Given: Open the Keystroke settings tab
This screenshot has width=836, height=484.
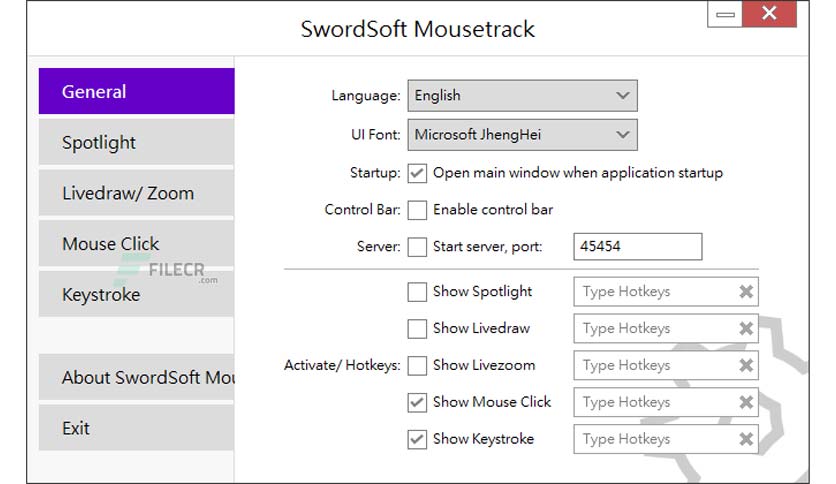Looking at the screenshot, I should coord(136,294).
